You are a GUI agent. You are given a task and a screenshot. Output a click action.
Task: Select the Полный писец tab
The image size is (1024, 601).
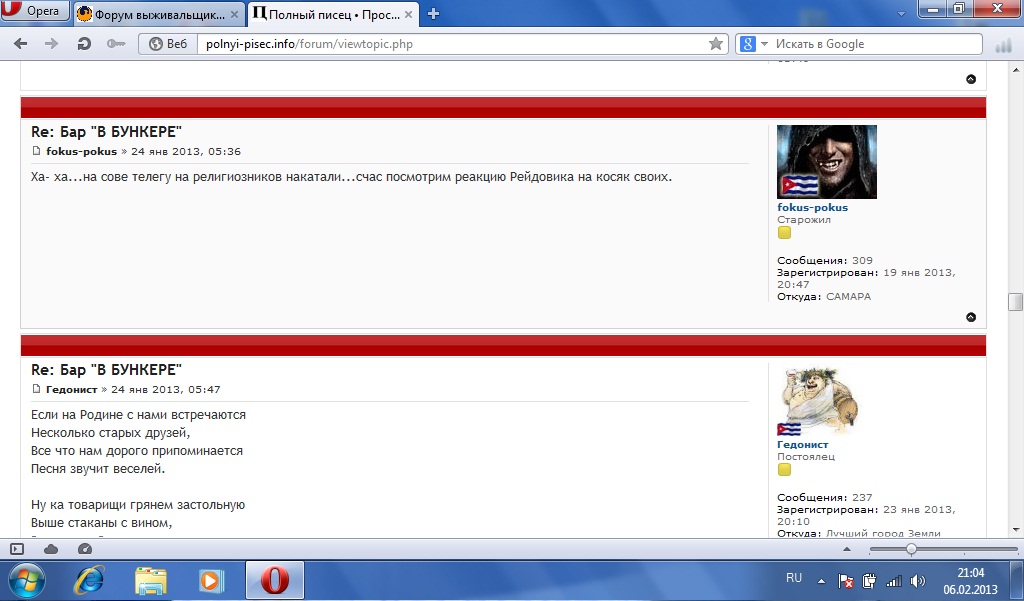333,14
